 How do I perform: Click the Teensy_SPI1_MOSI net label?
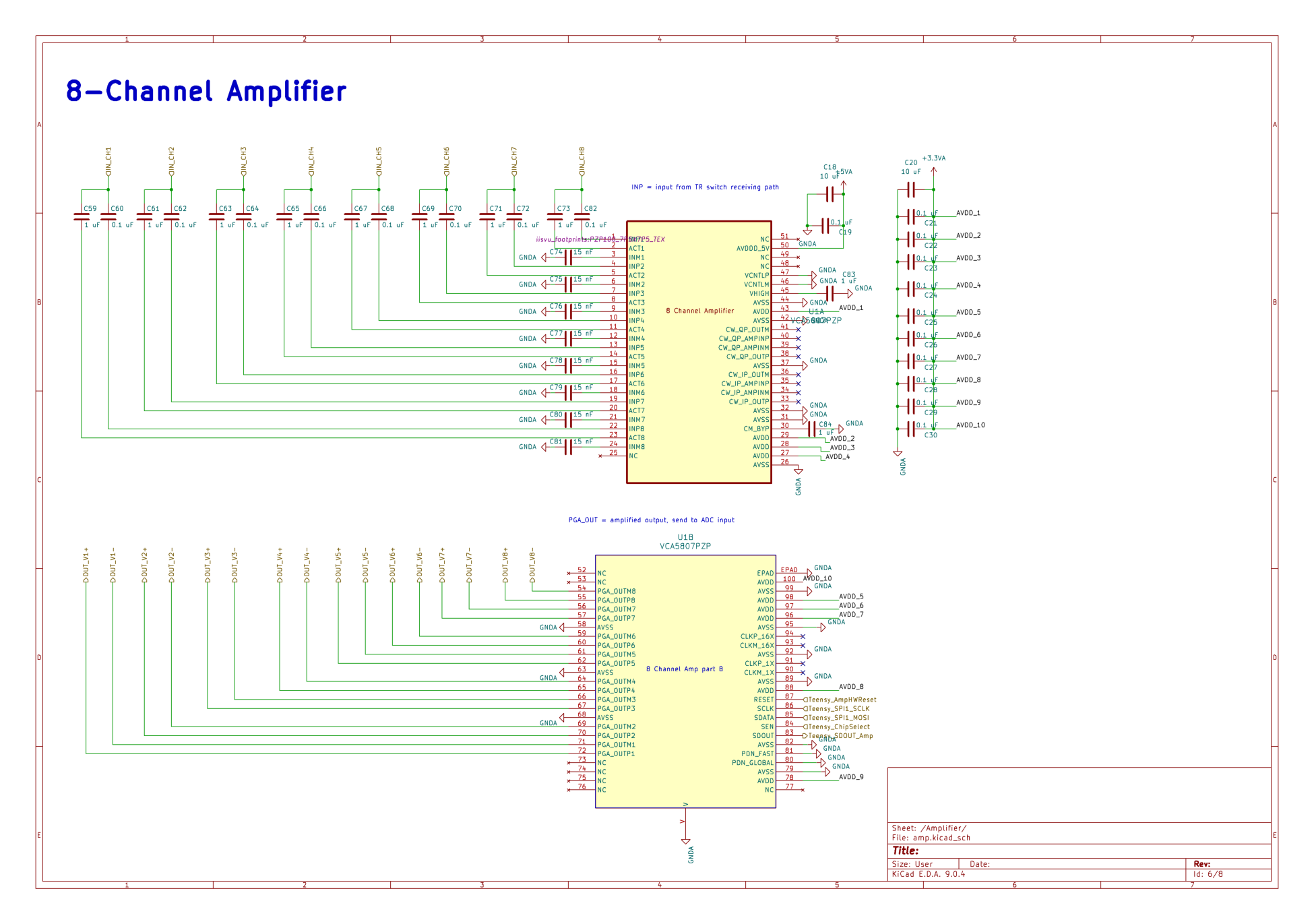point(837,718)
